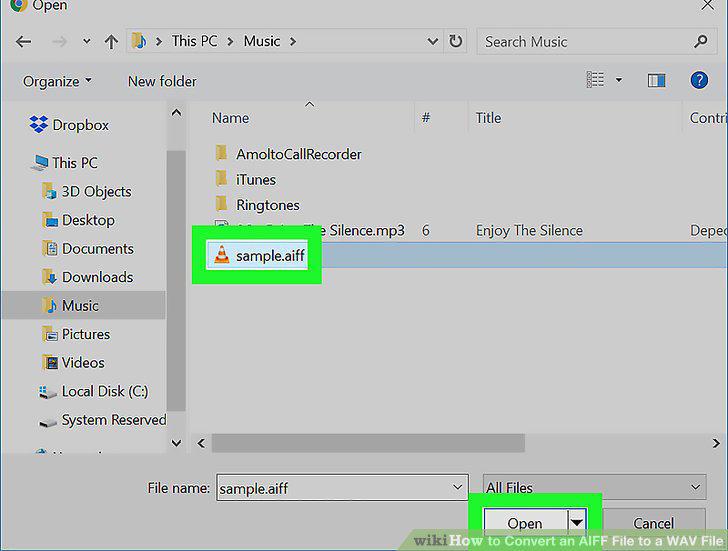The width and height of the screenshot is (728, 551).
Task: Go to Desktop in sidebar
Action: point(78,220)
